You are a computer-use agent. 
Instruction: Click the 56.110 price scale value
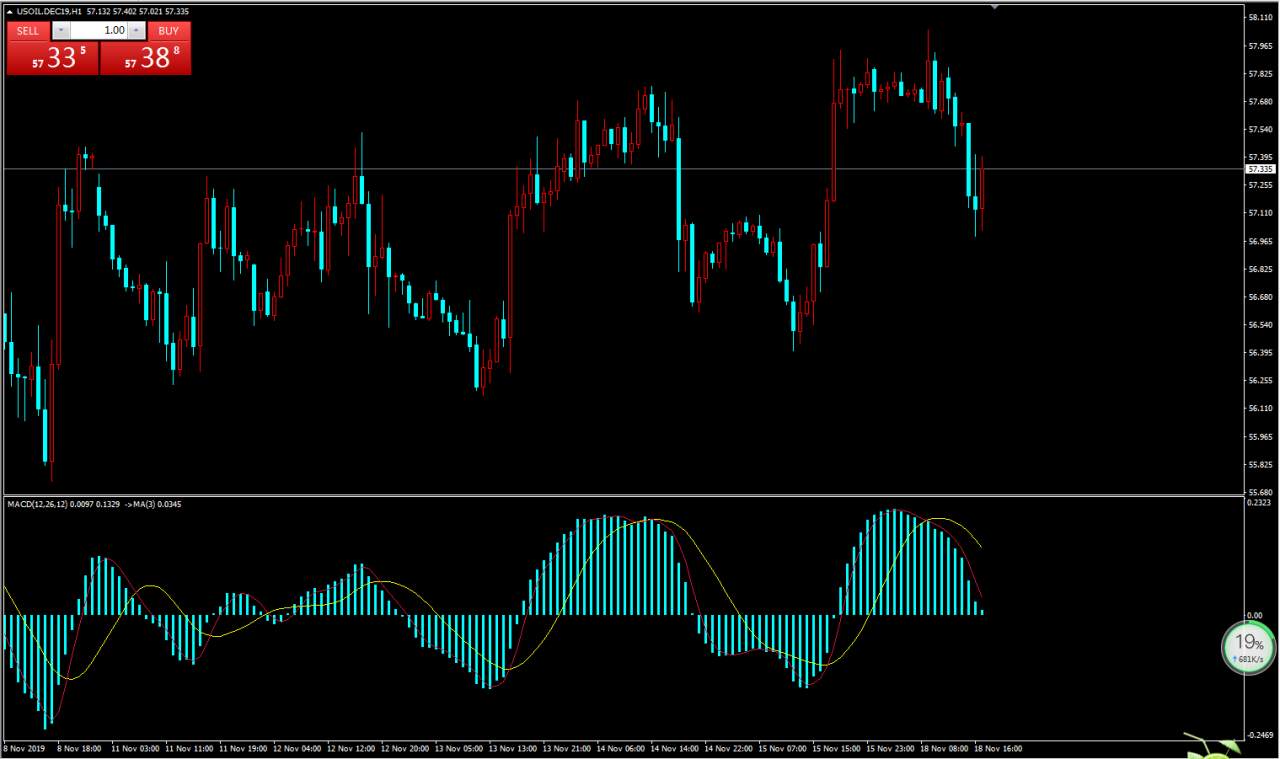(x=1260, y=408)
